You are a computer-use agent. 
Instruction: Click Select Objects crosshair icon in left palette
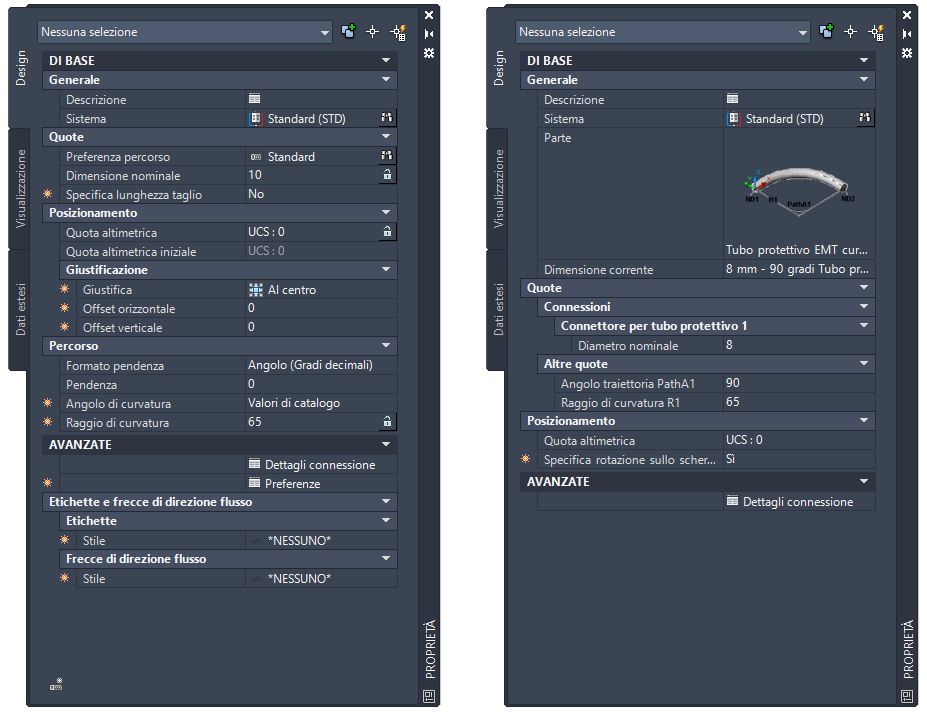(x=372, y=32)
